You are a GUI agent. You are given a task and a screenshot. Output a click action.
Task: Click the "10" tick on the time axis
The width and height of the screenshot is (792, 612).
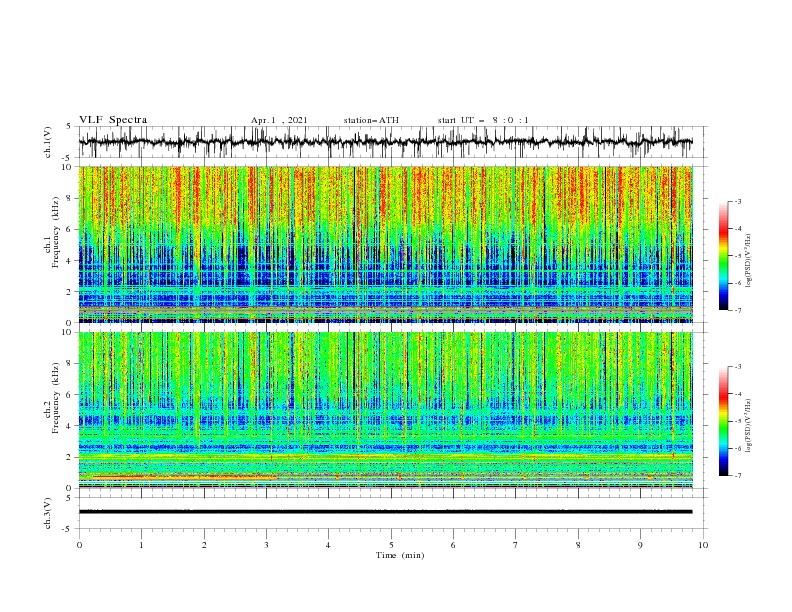pyautogui.click(x=703, y=545)
